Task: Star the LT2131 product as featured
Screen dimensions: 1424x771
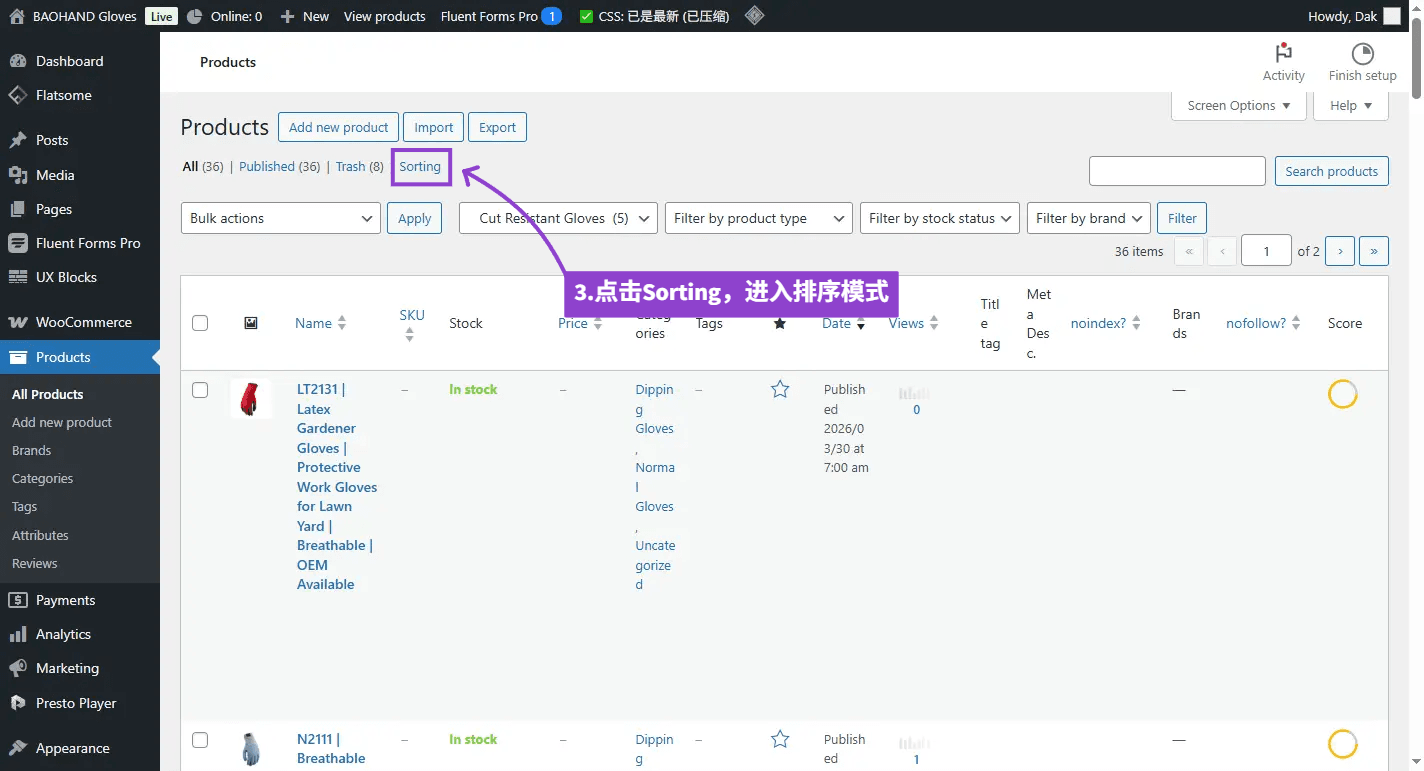Action: coord(780,390)
